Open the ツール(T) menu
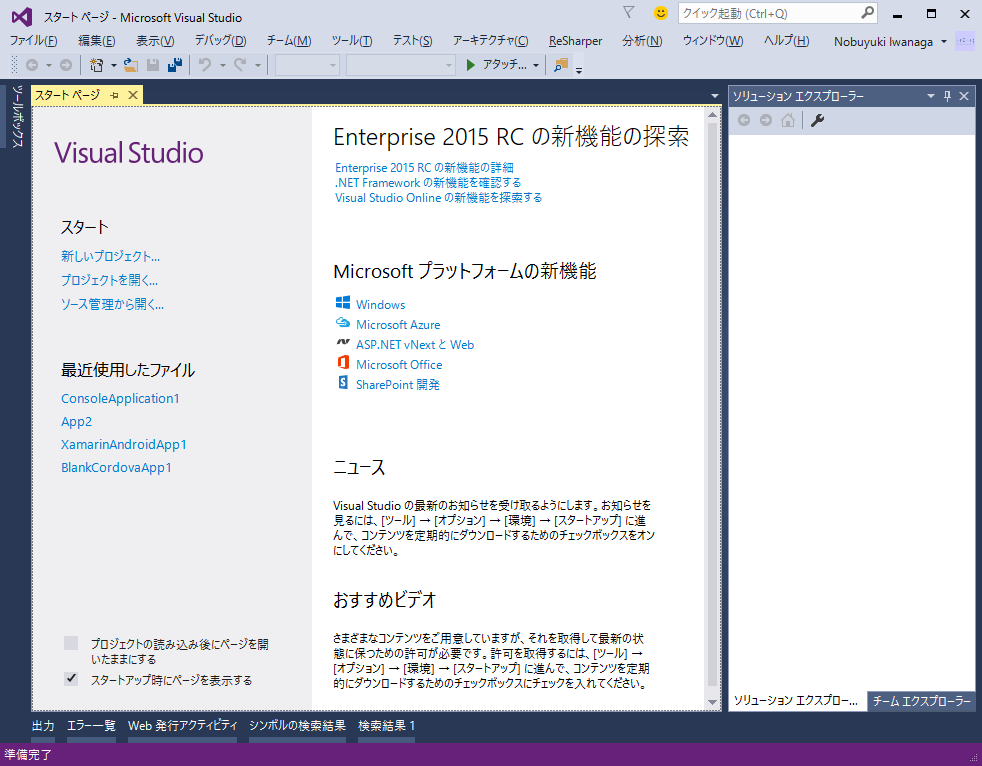 tap(352, 41)
